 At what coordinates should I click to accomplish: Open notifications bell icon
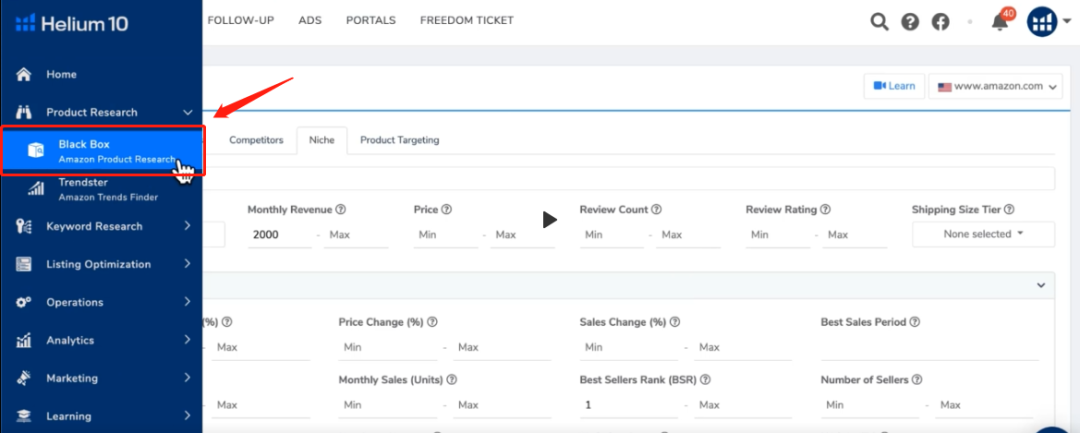point(1000,22)
